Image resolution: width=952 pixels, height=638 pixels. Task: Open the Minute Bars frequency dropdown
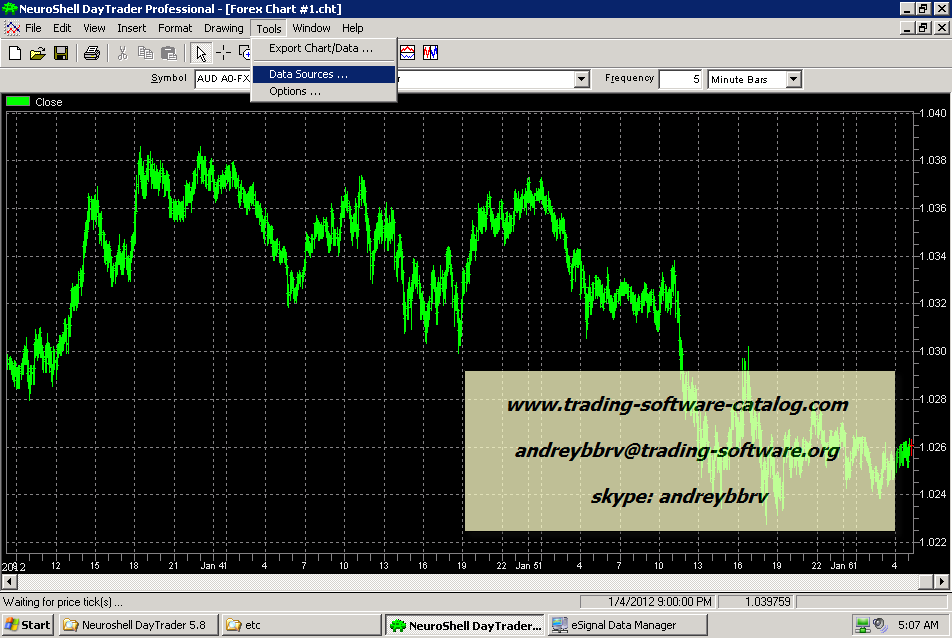coord(793,79)
